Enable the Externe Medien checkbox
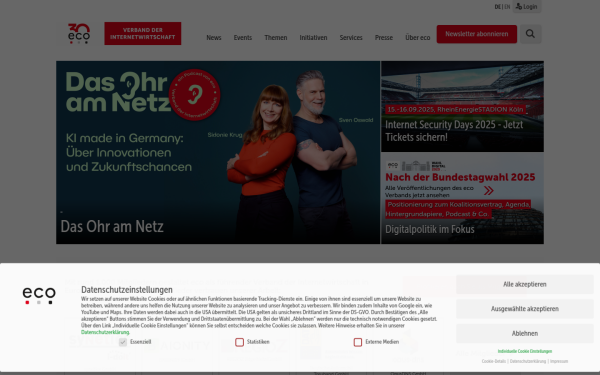 [x=358, y=342]
